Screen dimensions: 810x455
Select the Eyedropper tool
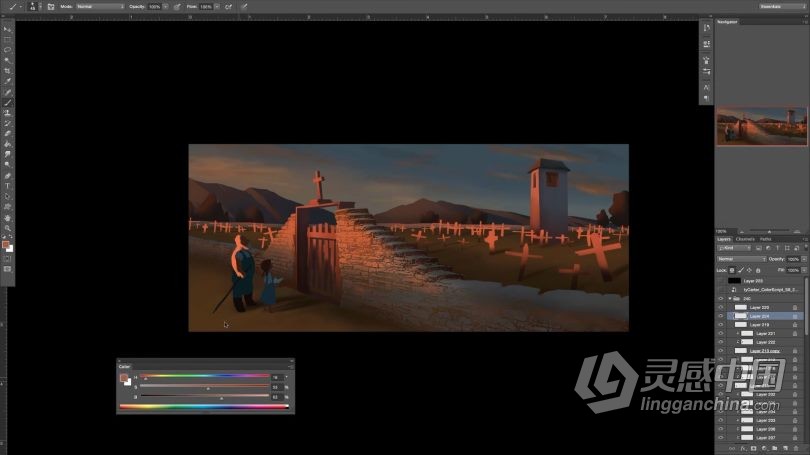(7, 81)
